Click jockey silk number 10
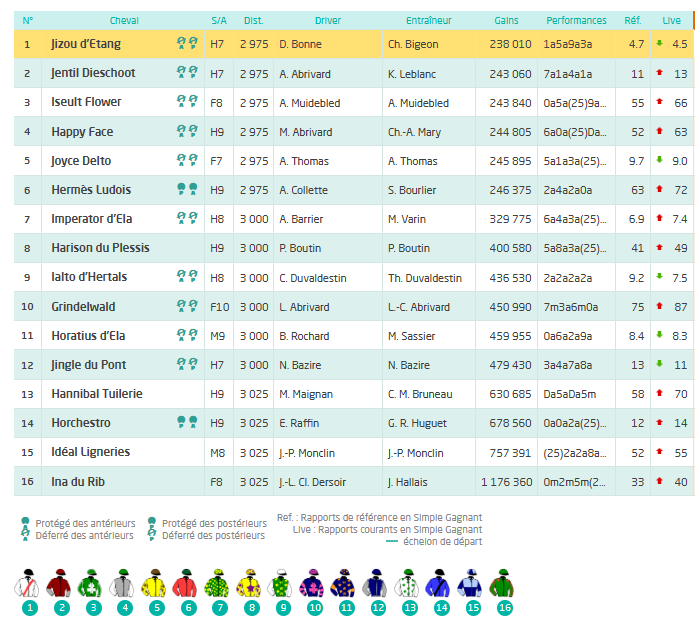The width and height of the screenshot is (695, 644). point(314,585)
